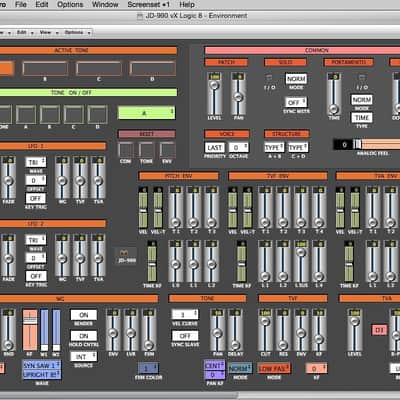Click the COM reset button
Image resolution: width=400 pixels, height=400 pixels.
coord(126,150)
